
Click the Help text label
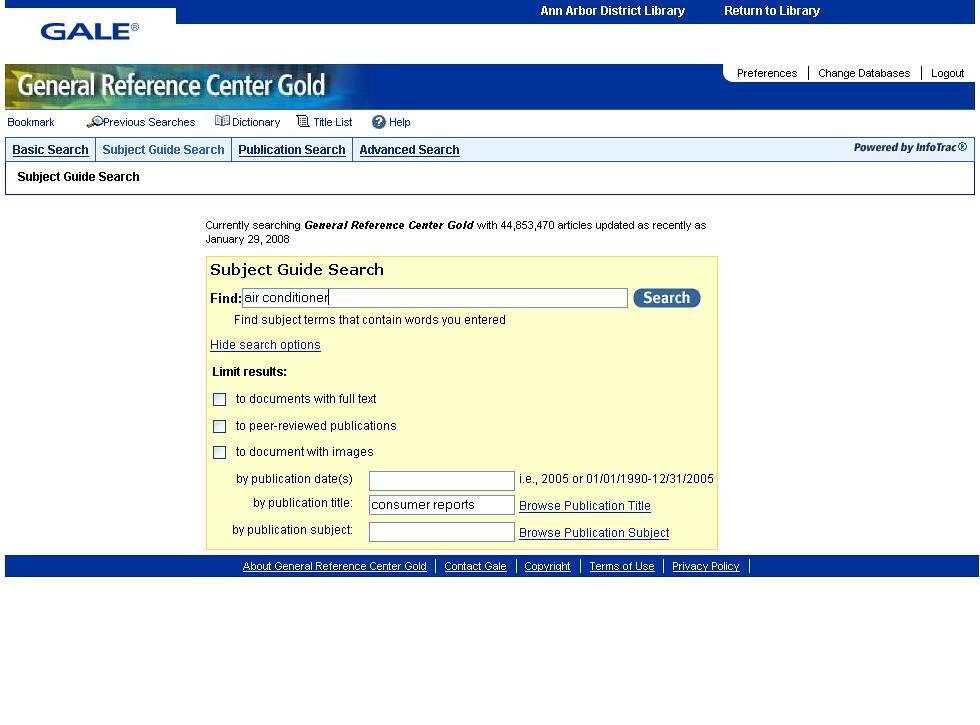(x=399, y=122)
